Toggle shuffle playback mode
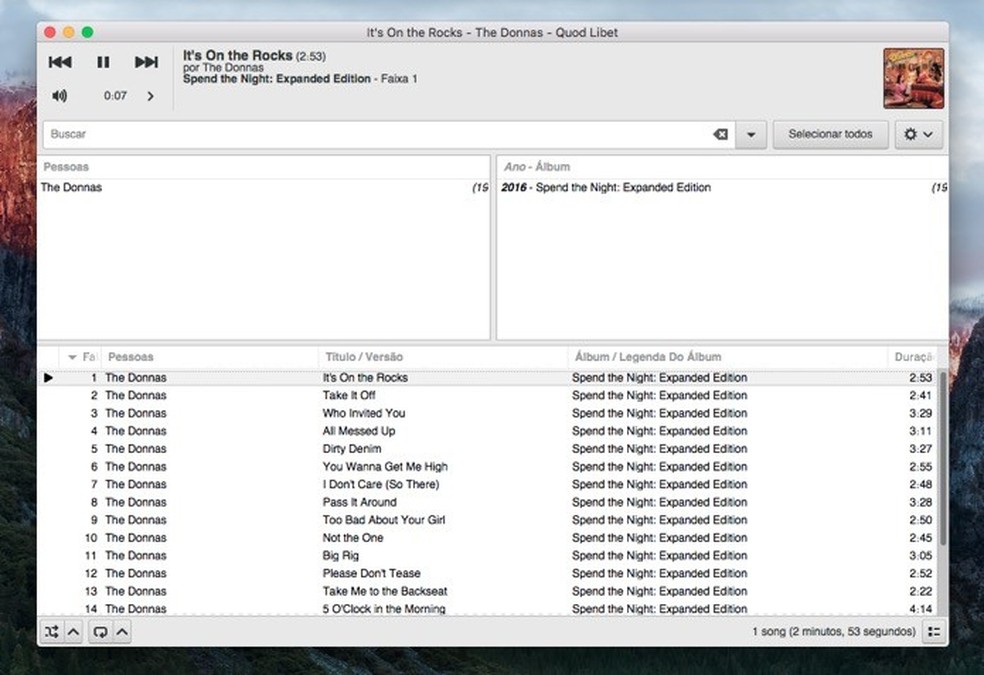The image size is (984, 675). click(51, 632)
